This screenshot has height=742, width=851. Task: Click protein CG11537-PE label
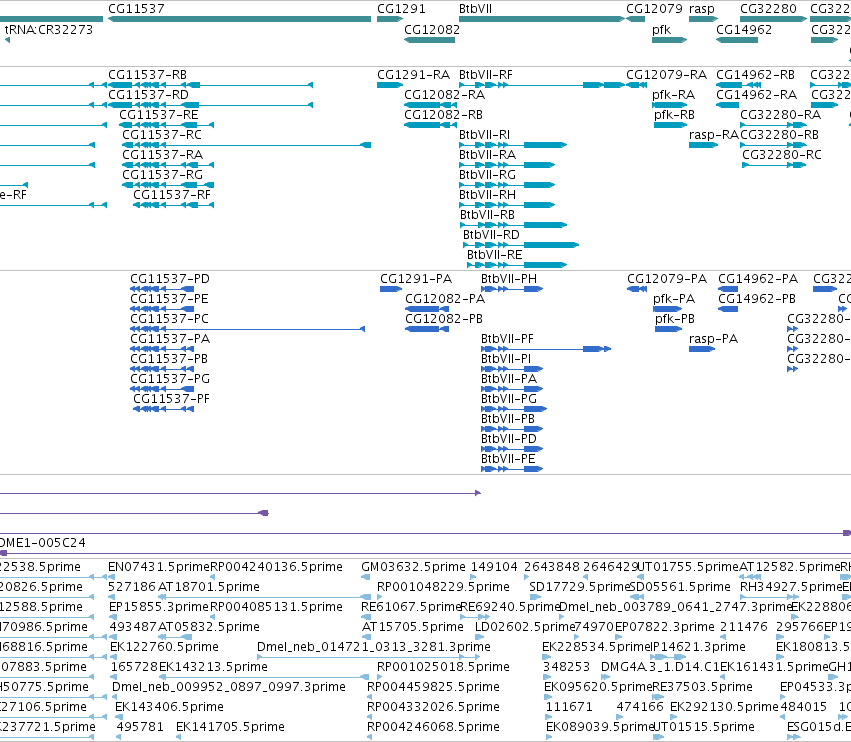(x=169, y=299)
